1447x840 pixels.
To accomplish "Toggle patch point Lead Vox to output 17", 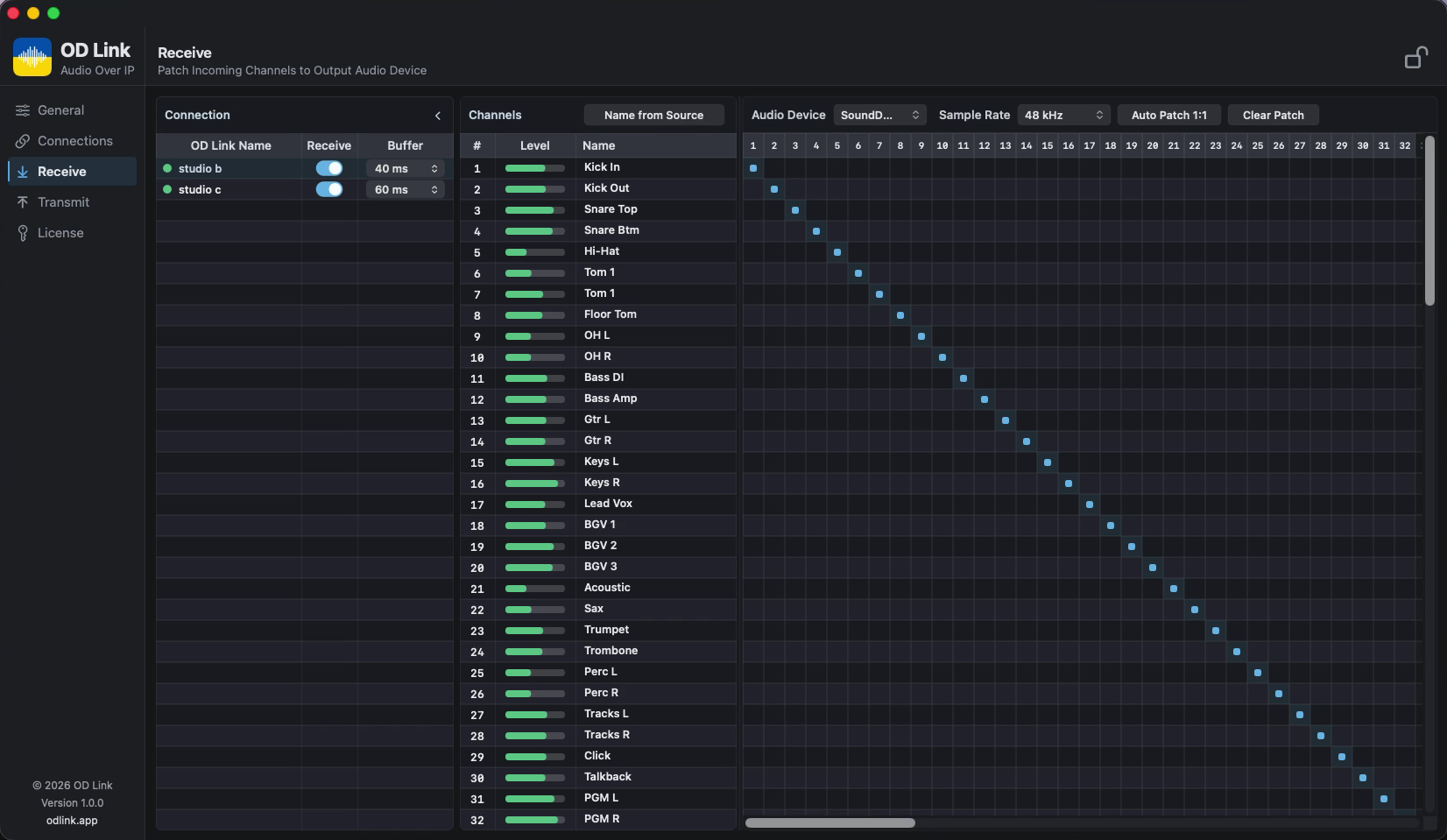I will 1090,505.
